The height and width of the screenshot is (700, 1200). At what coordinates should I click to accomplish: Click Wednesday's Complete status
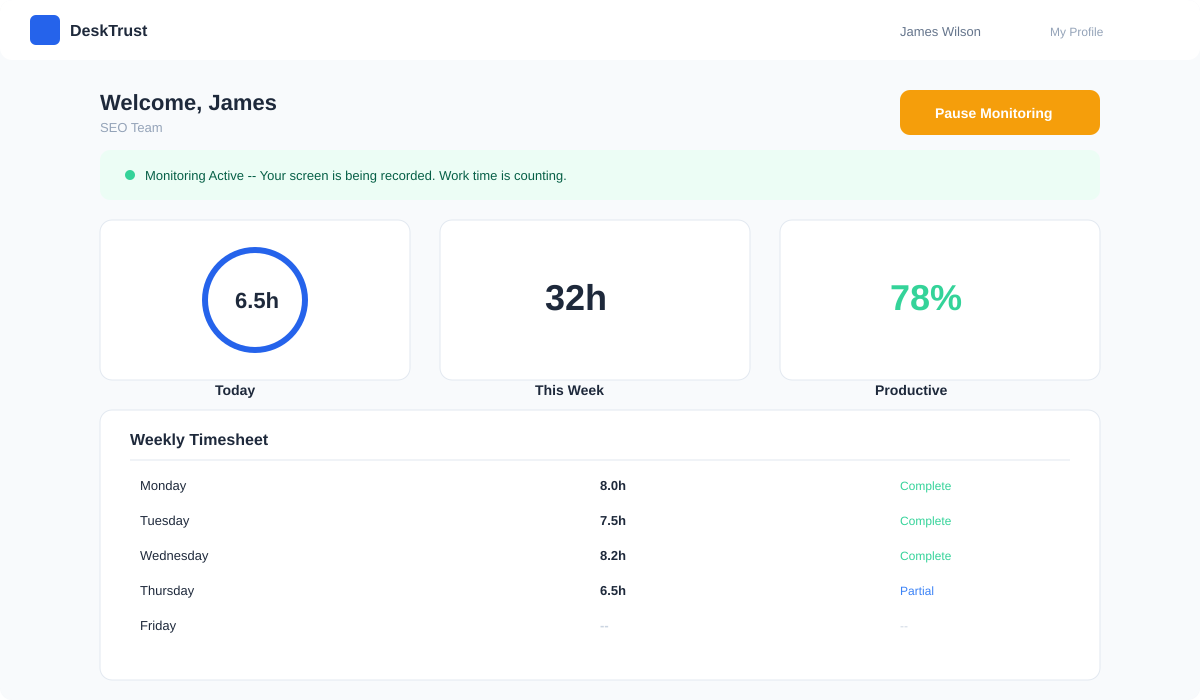pos(925,556)
